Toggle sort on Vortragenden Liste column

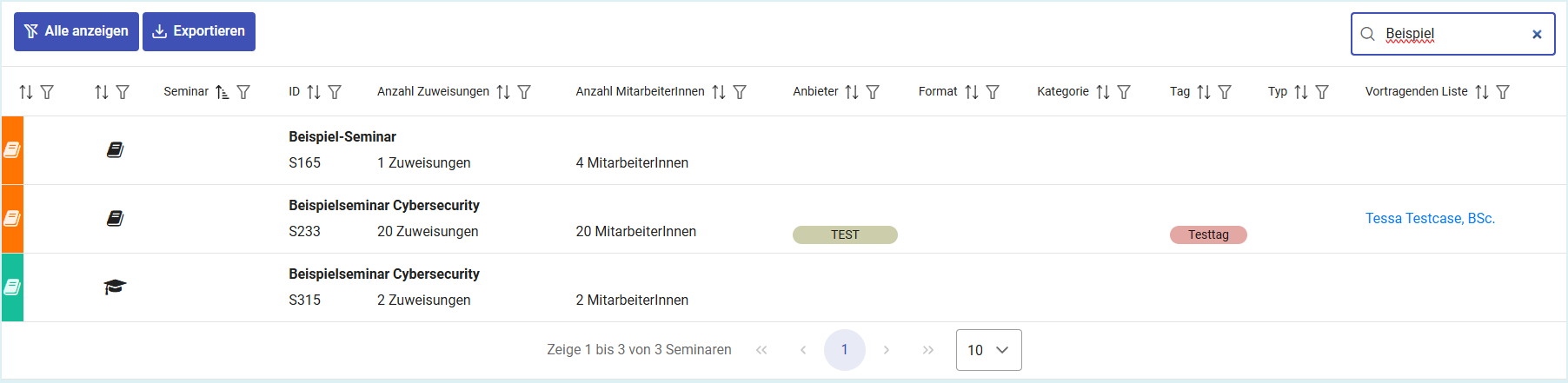click(x=1482, y=92)
